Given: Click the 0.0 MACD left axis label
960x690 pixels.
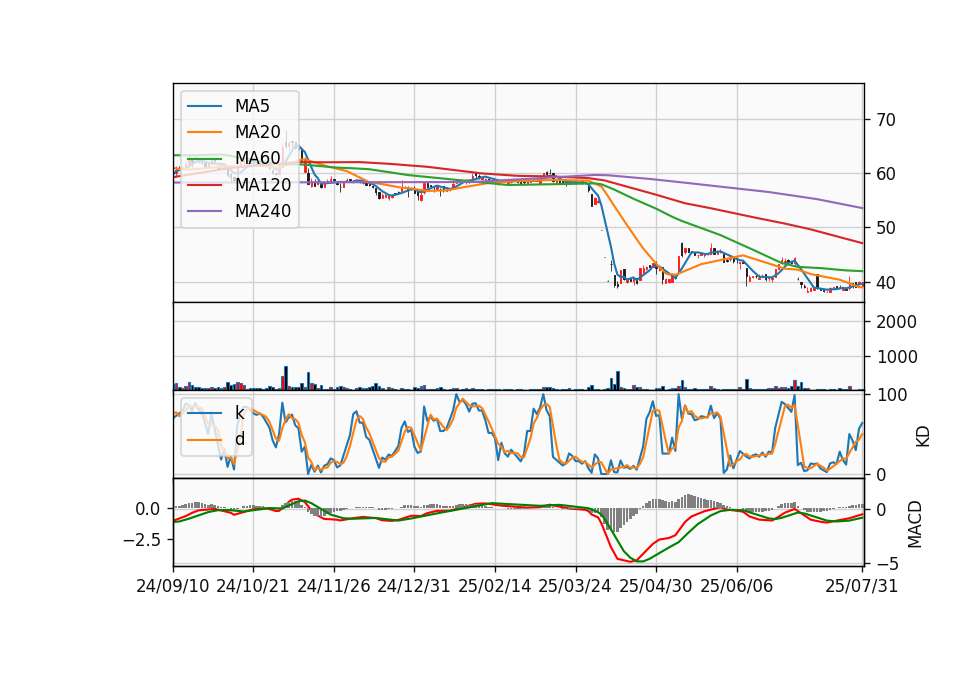Looking at the screenshot, I should pos(148,509).
